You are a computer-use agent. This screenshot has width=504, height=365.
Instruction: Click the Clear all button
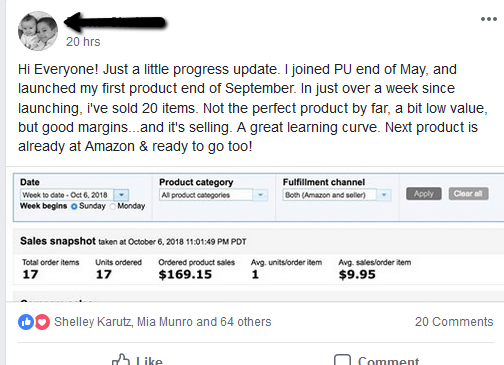pyautogui.click(x=468, y=194)
